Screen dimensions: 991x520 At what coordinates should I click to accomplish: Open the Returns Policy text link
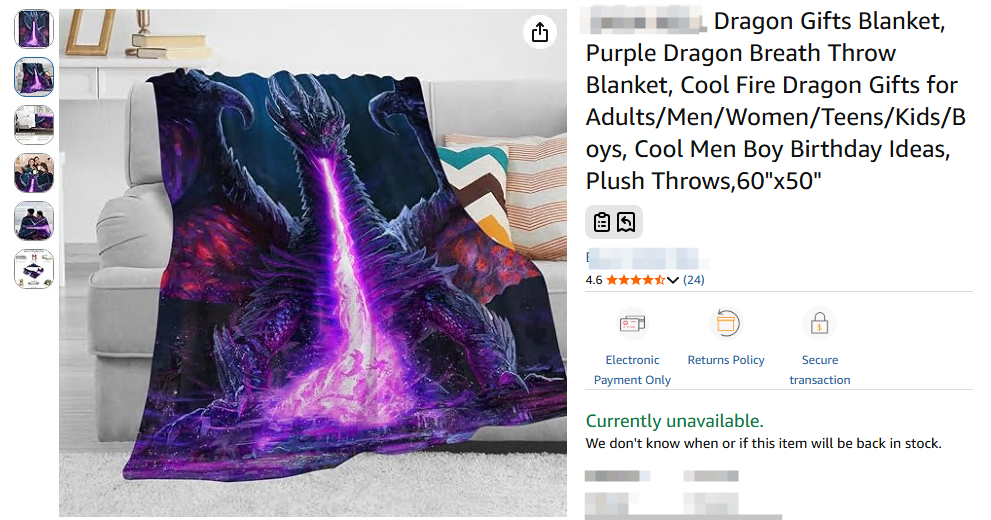click(726, 360)
